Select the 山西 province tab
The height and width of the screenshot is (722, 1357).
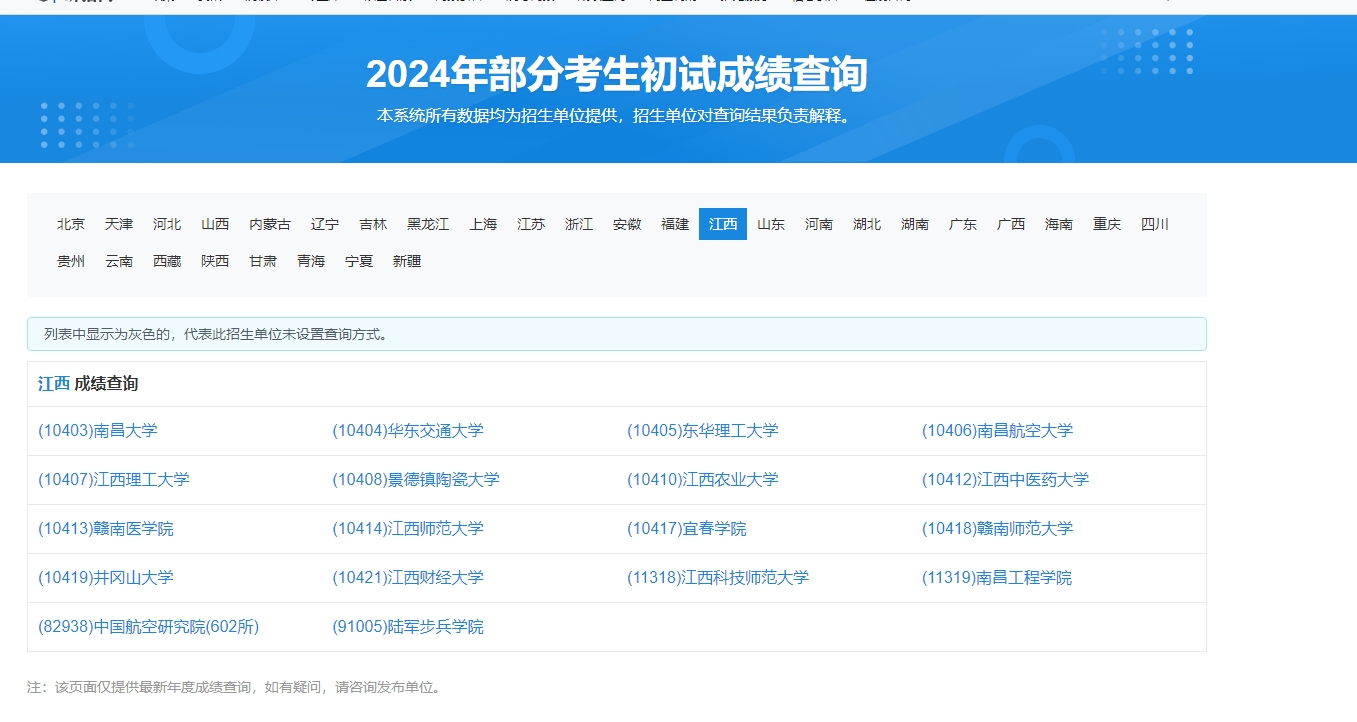click(215, 224)
